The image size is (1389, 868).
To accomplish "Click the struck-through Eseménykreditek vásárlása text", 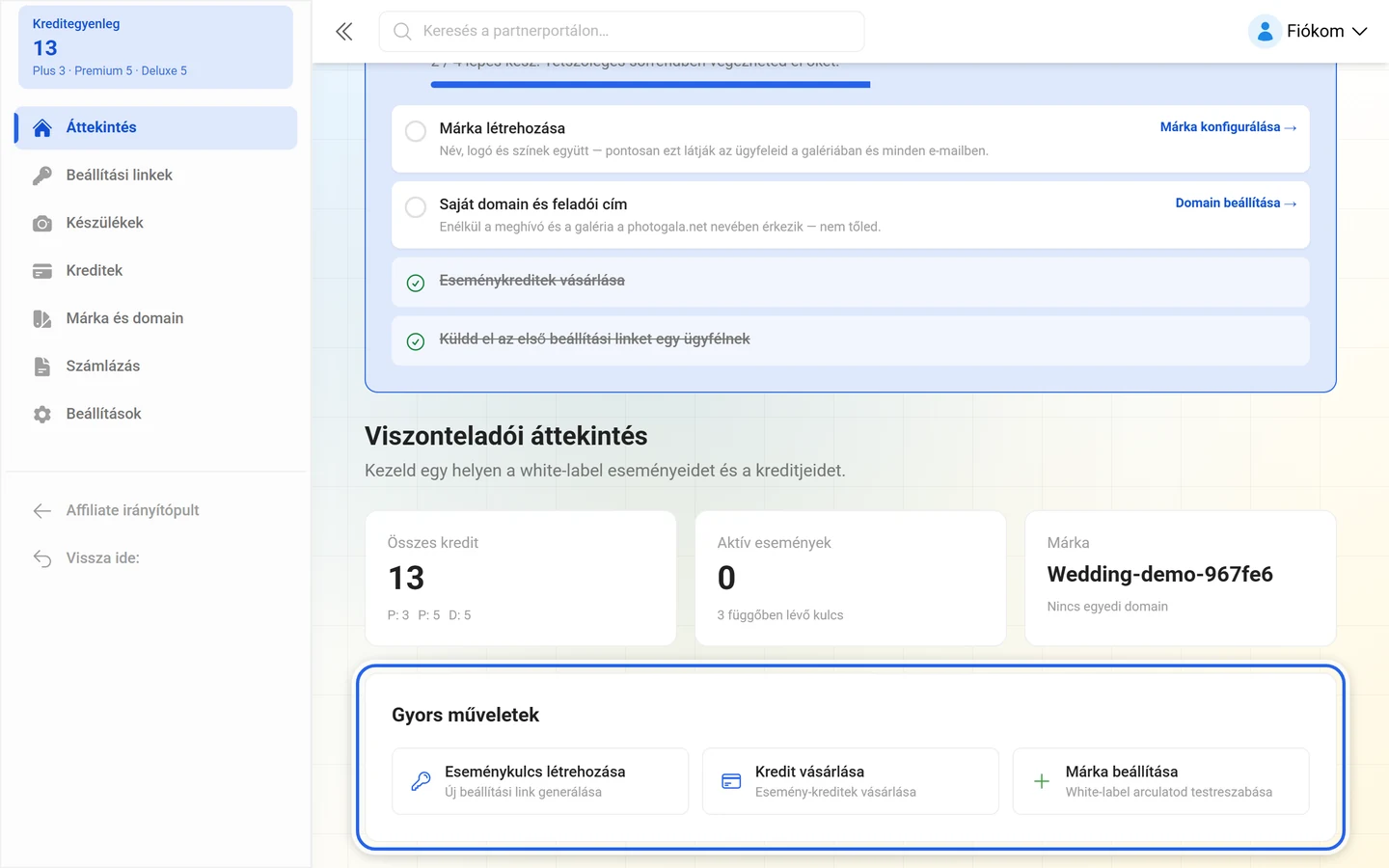I will coord(531,281).
